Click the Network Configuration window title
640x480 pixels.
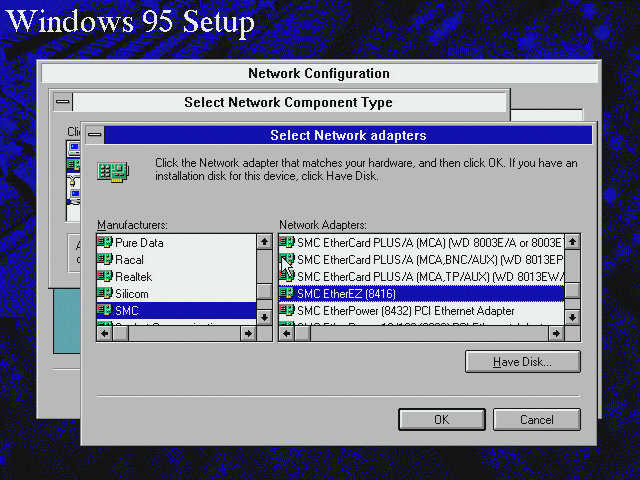(319, 73)
